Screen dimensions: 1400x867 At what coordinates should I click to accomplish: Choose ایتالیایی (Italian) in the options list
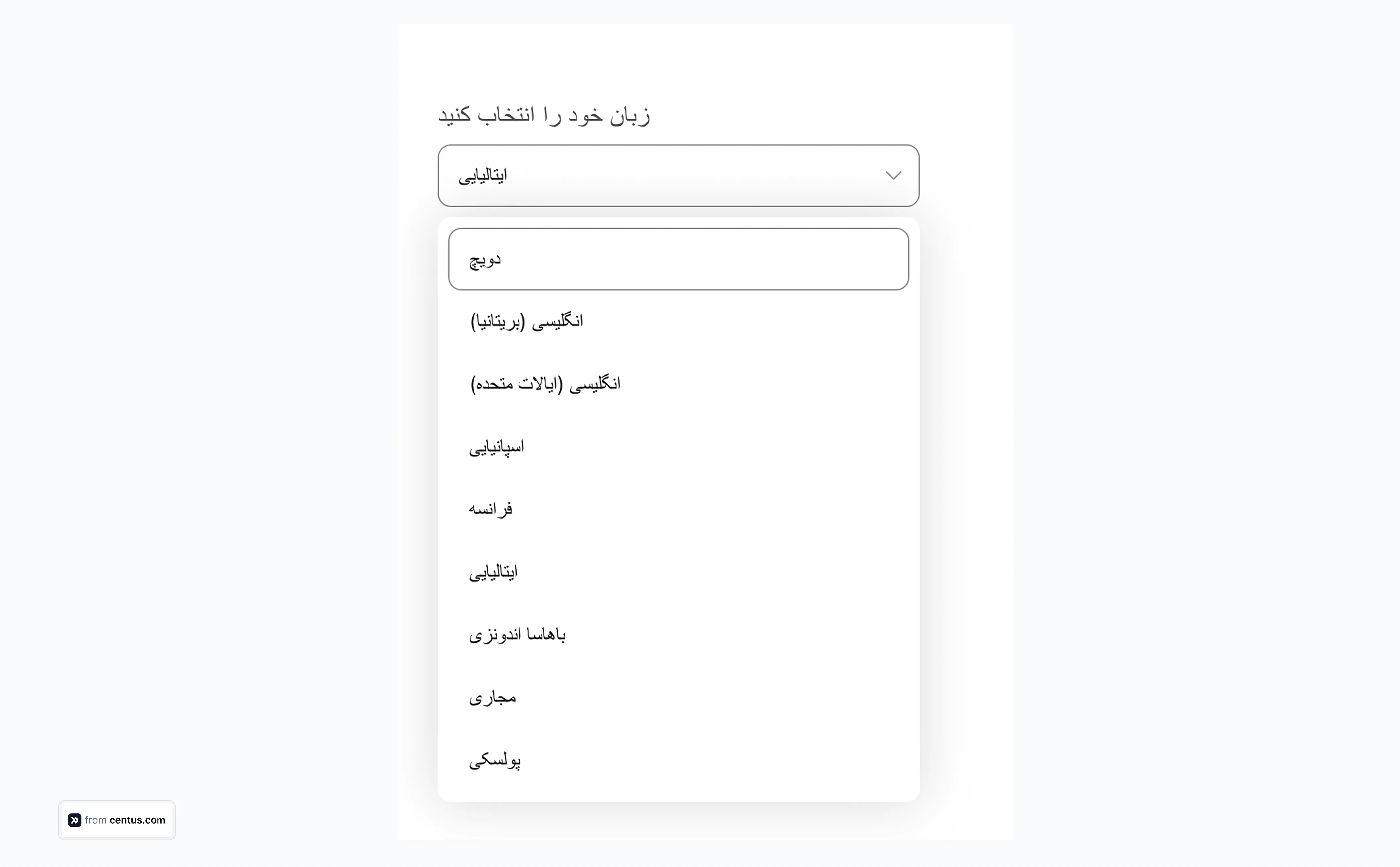pos(493,572)
